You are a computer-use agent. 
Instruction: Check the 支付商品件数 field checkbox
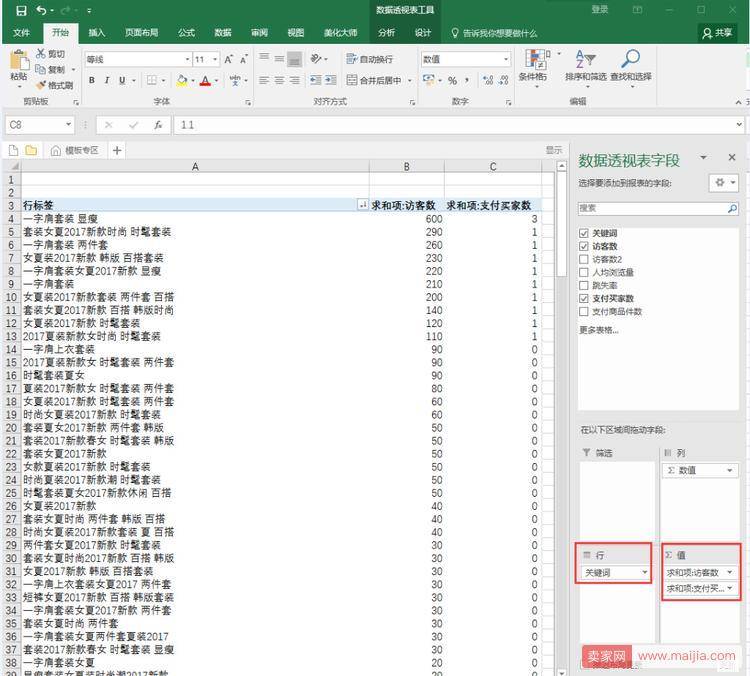[x=584, y=311]
